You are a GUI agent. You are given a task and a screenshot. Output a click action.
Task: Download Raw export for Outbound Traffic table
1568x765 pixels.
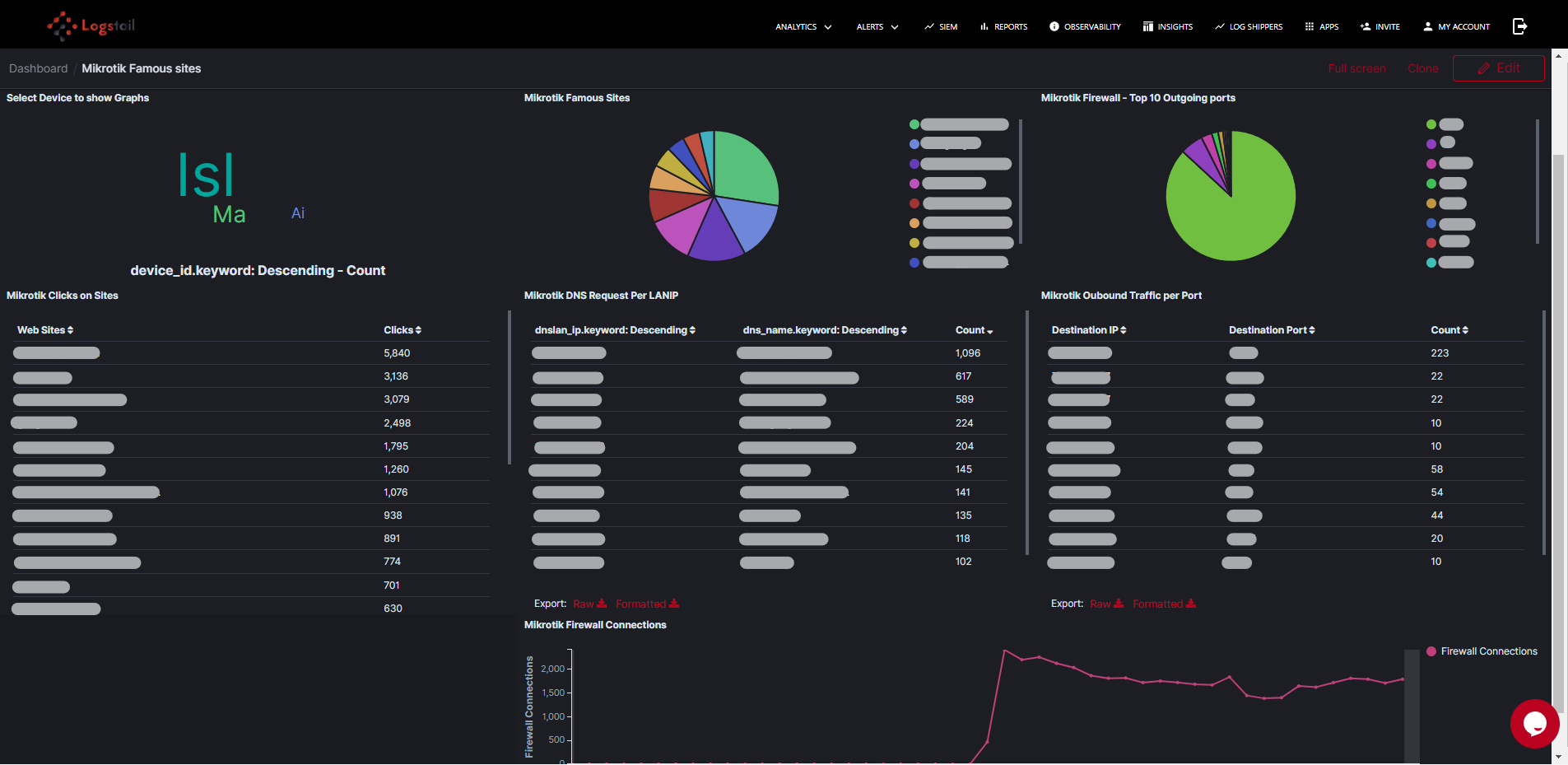[1107, 604]
